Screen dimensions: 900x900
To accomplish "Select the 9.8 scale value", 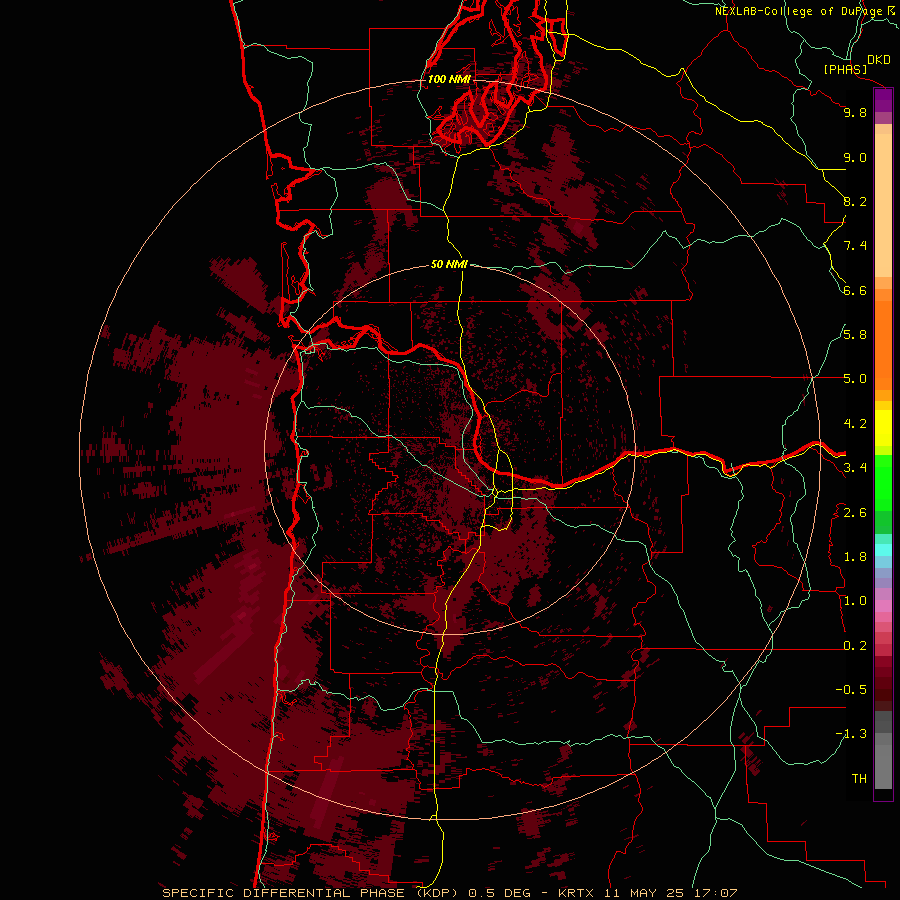I will tap(855, 112).
